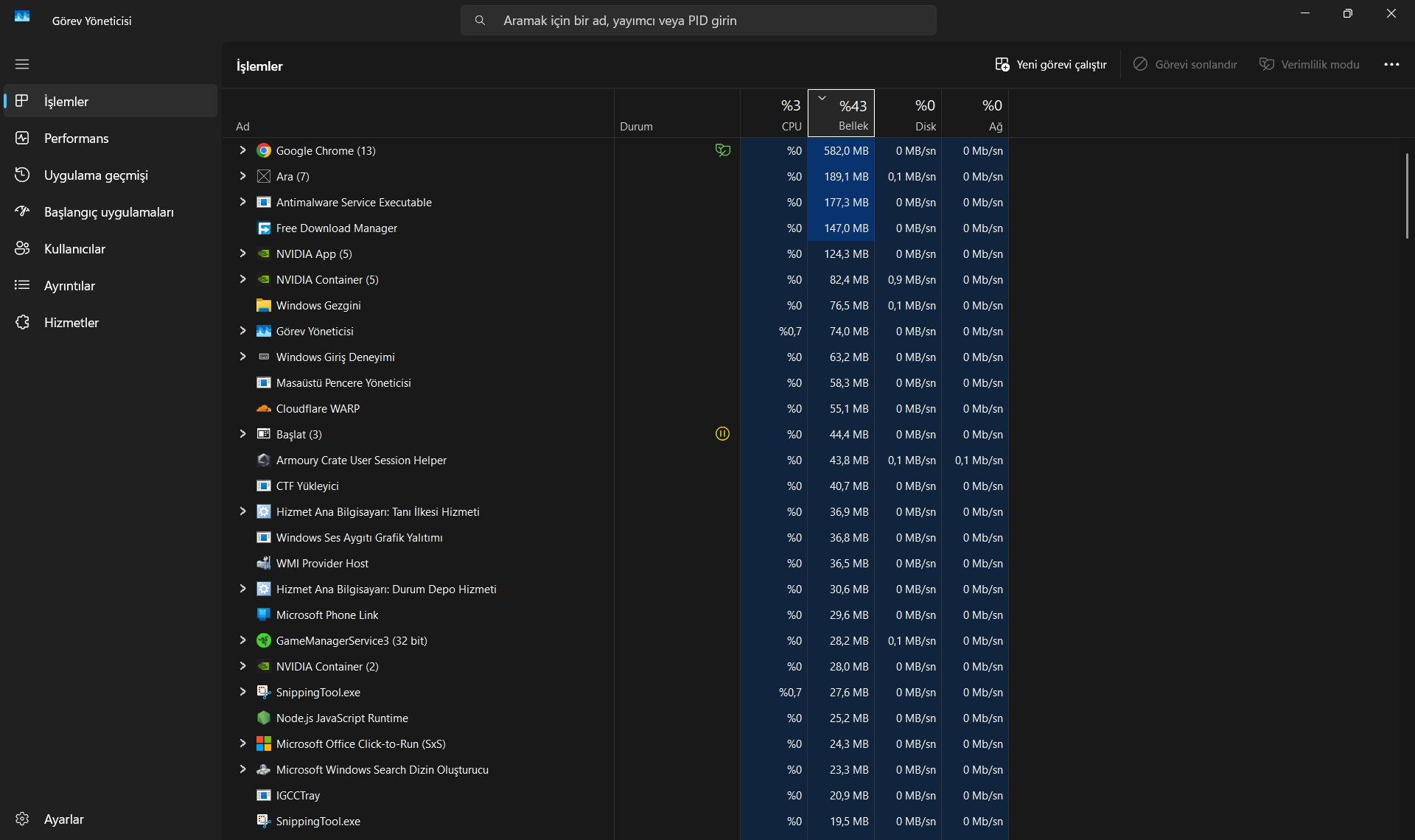Sort processes by Ad column header
Screen dimensions: 1415x840
[x=418, y=113]
